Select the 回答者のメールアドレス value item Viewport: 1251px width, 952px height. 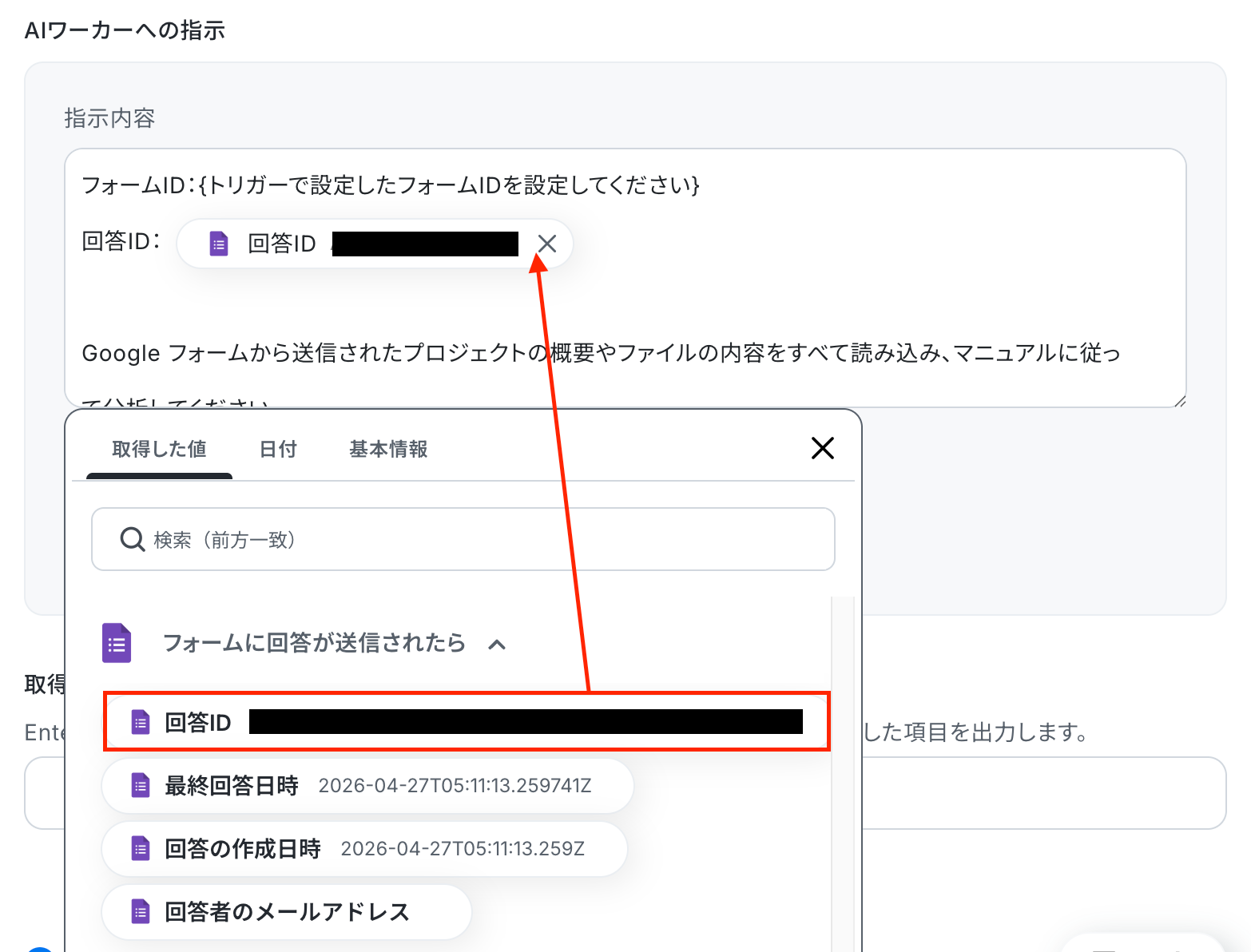(x=287, y=912)
